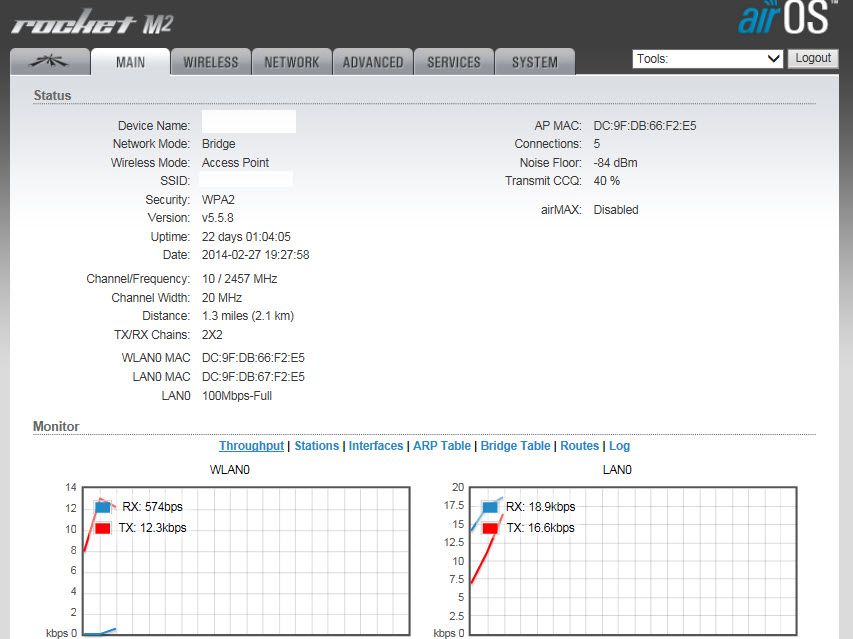
Task: Click the LAN0 TX: 16.6kbps legend label
Action: (540, 528)
